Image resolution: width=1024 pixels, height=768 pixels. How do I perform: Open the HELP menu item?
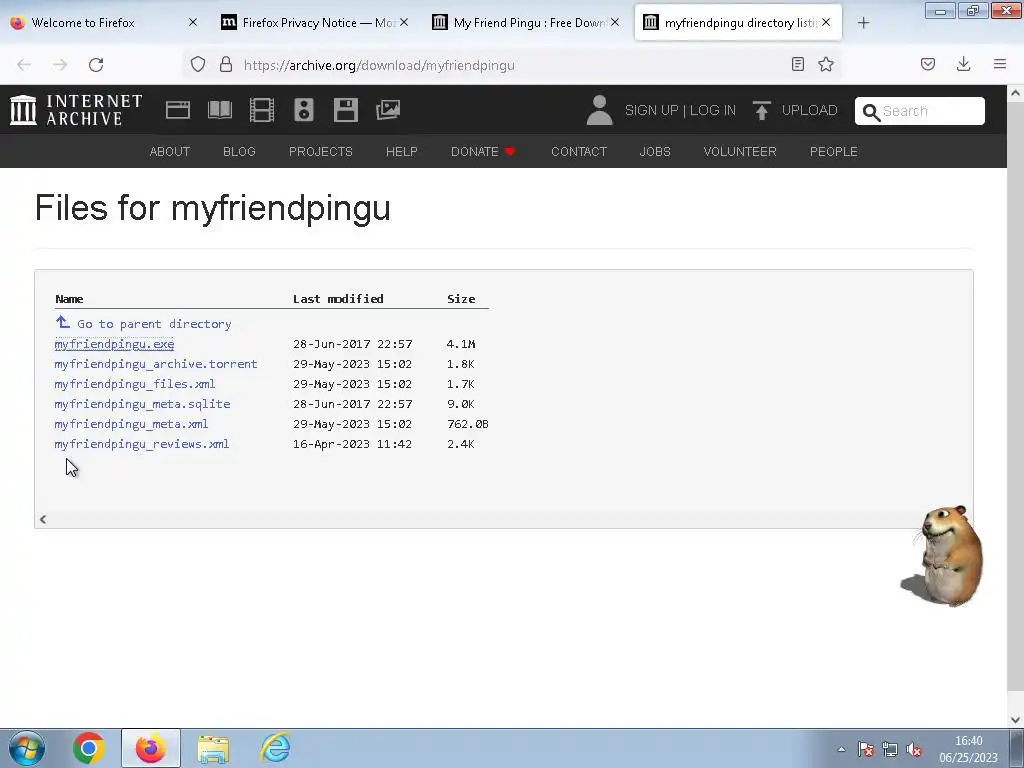pos(402,152)
